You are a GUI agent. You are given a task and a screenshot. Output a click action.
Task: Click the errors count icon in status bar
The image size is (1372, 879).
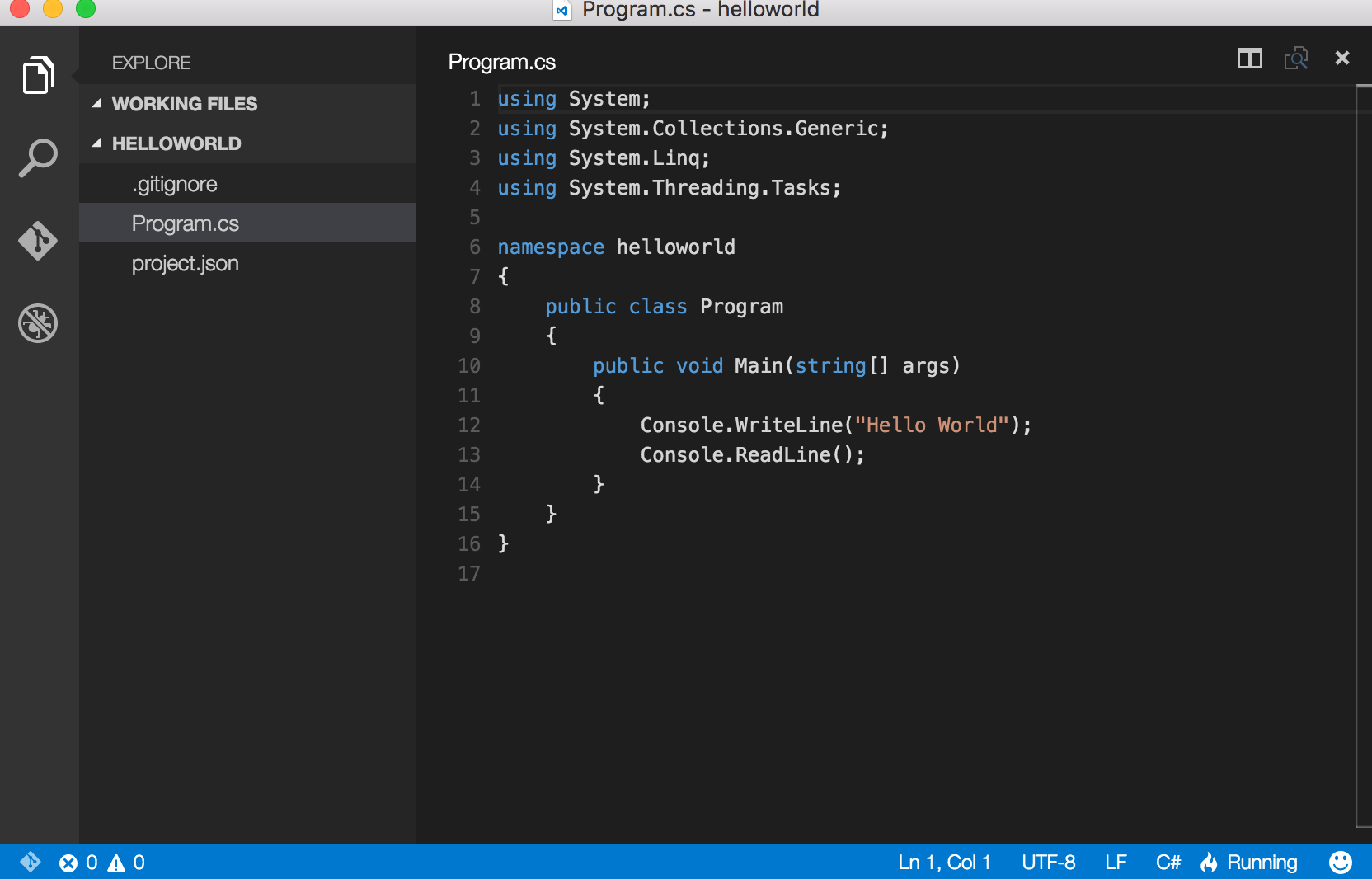point(69,863)
